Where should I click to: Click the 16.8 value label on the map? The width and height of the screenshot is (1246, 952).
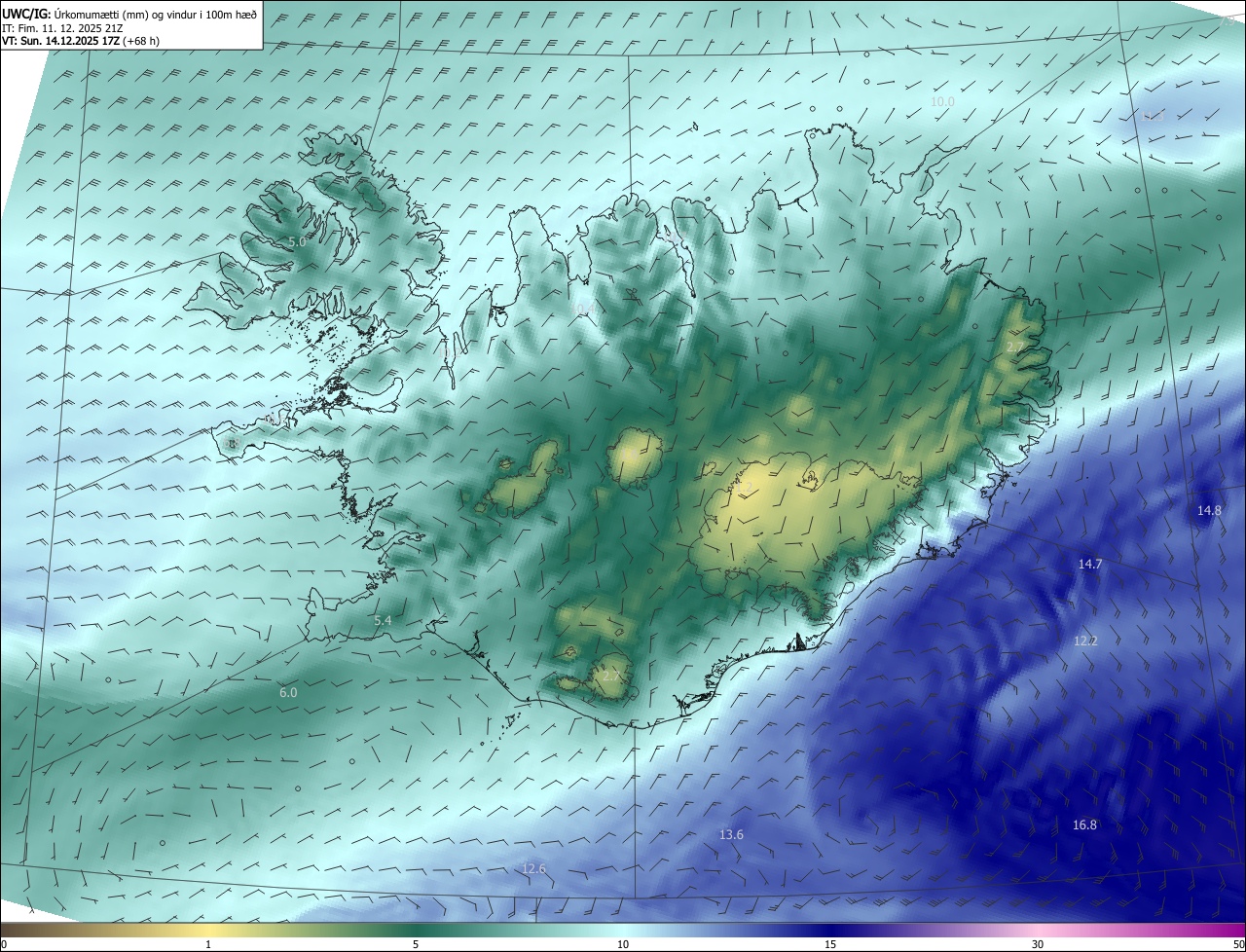[x=1084, y=824]
